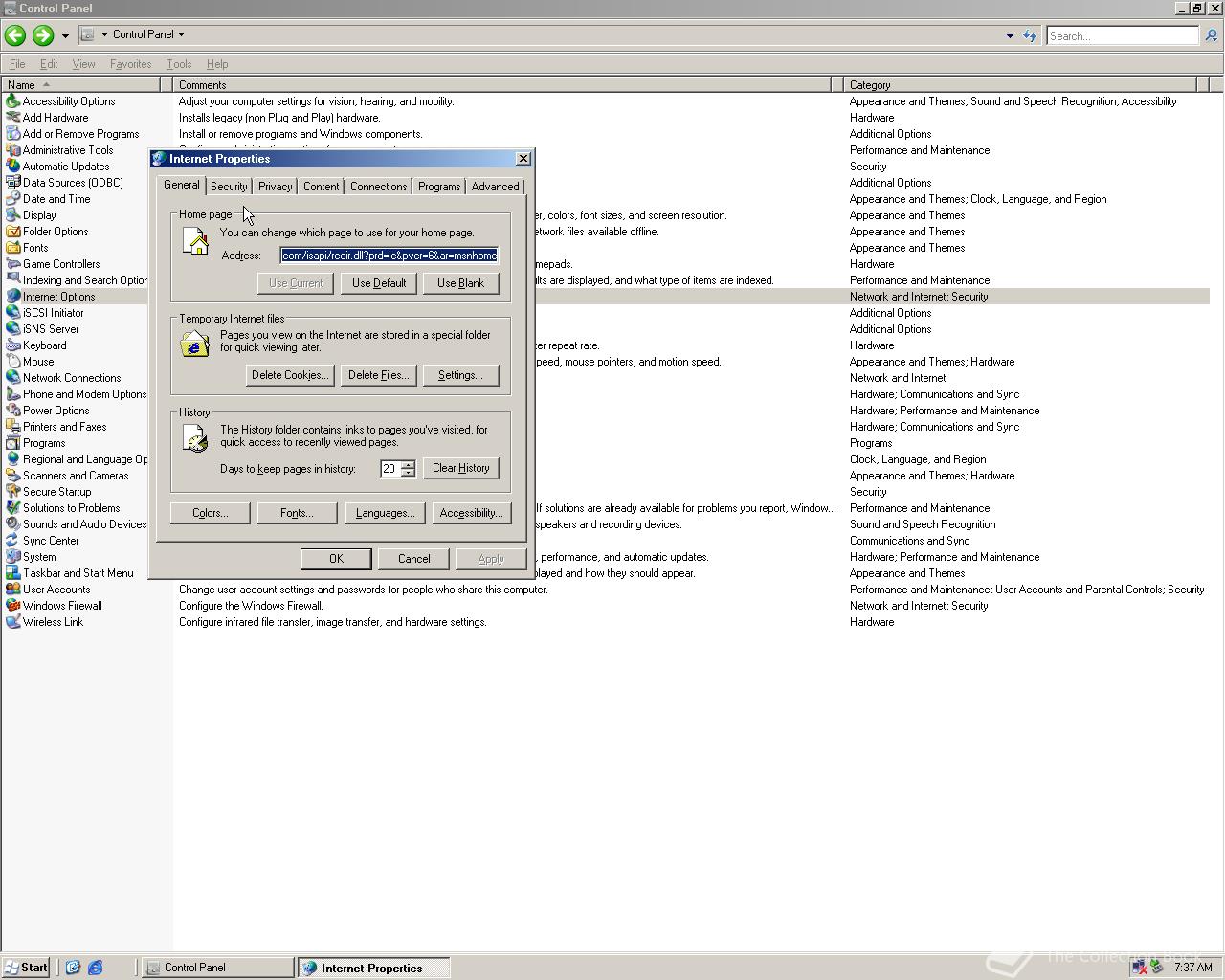Select the Administrative Tools icon
The image size is (1225, 980).
coord(12,150)
